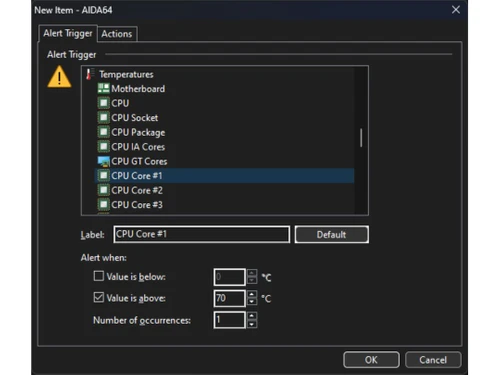Uncheck the Value is above checkbox

click(99, 297)
